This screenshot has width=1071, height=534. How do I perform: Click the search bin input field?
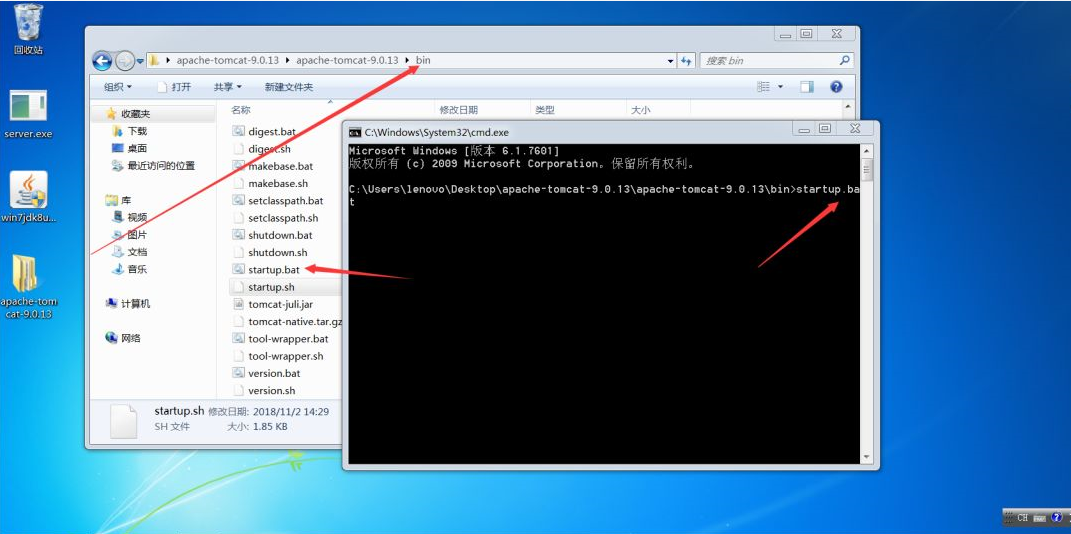768,61
